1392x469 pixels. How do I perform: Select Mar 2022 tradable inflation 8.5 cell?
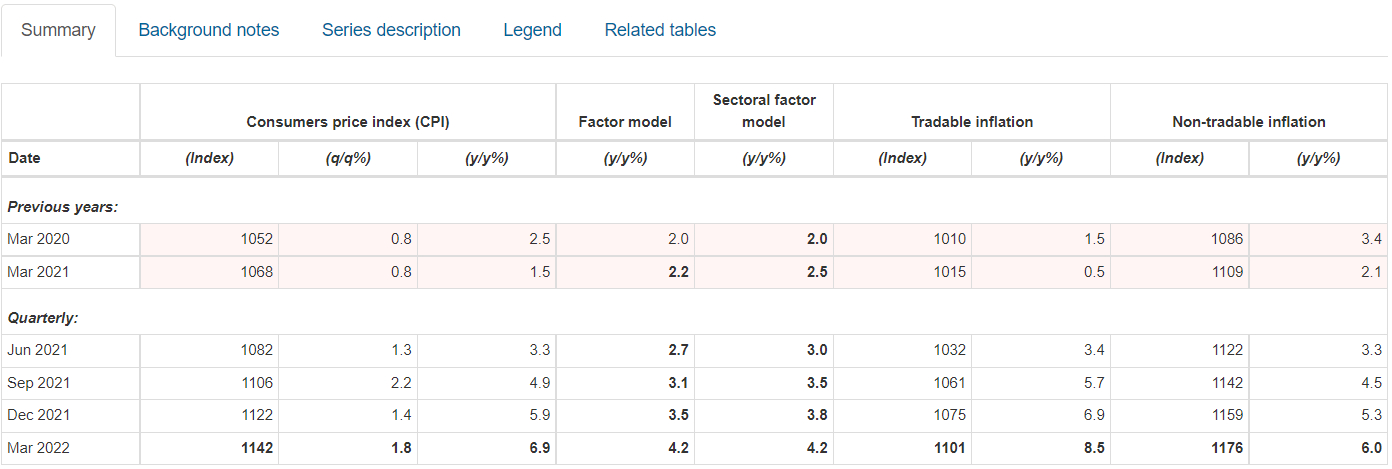point(1093,448)
